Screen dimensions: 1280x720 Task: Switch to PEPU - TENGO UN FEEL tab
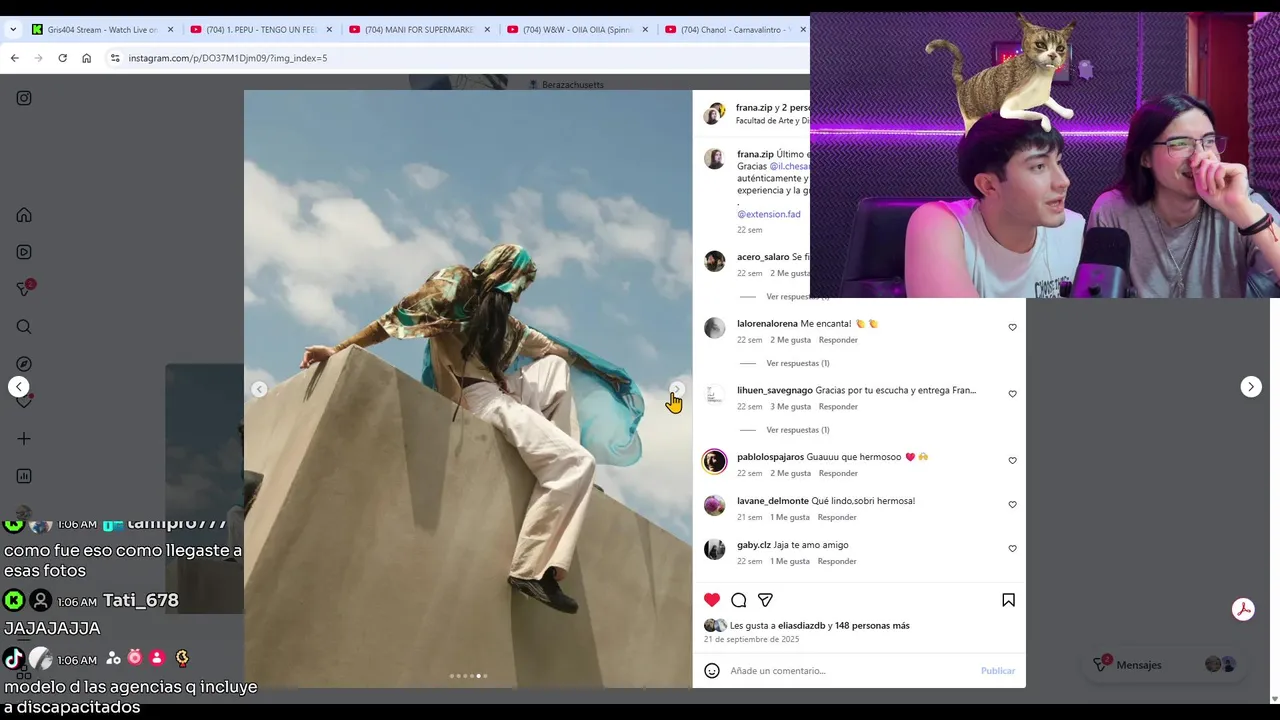point(260,30)
